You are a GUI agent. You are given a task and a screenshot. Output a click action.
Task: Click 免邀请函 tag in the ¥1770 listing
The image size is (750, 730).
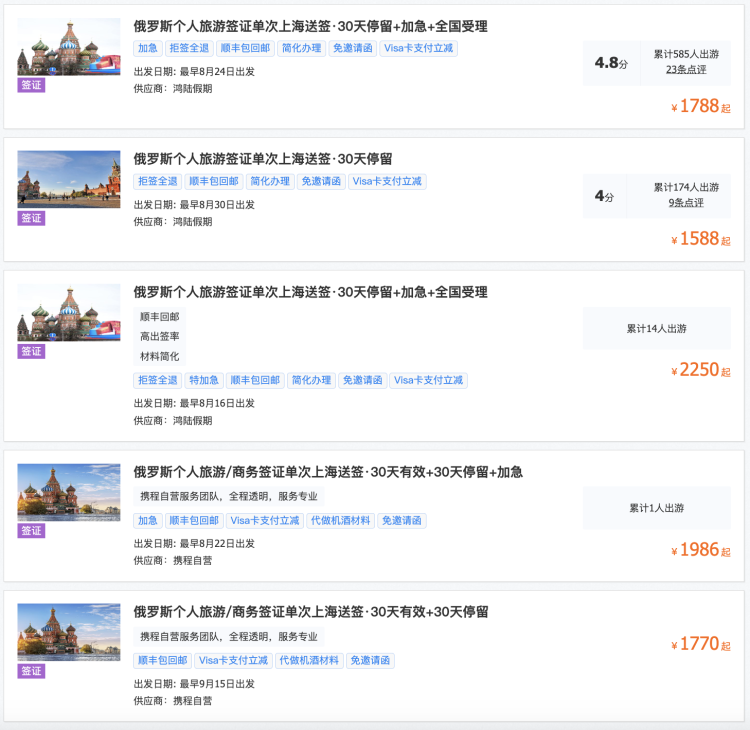(x=370, y=661)
